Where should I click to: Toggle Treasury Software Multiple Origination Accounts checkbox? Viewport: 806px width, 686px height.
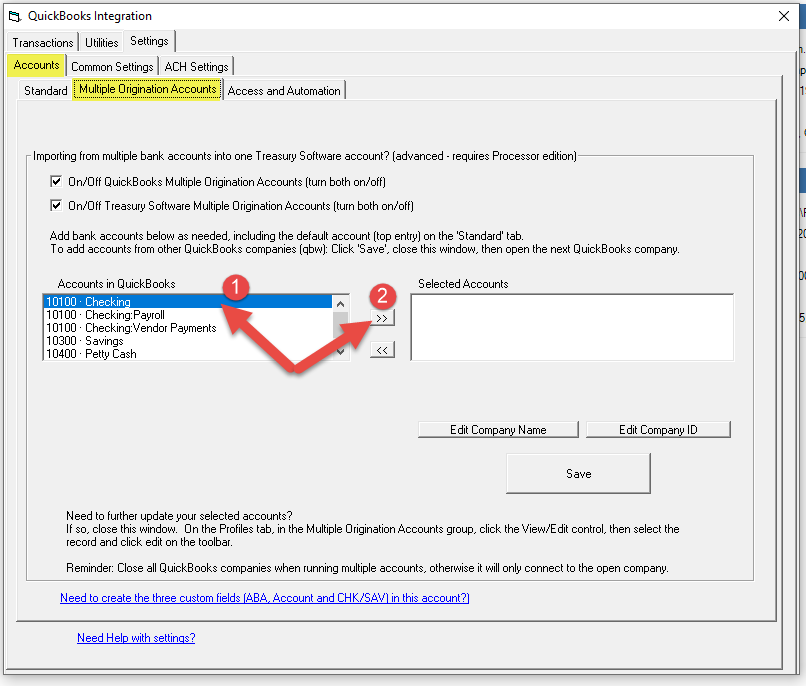56,206
